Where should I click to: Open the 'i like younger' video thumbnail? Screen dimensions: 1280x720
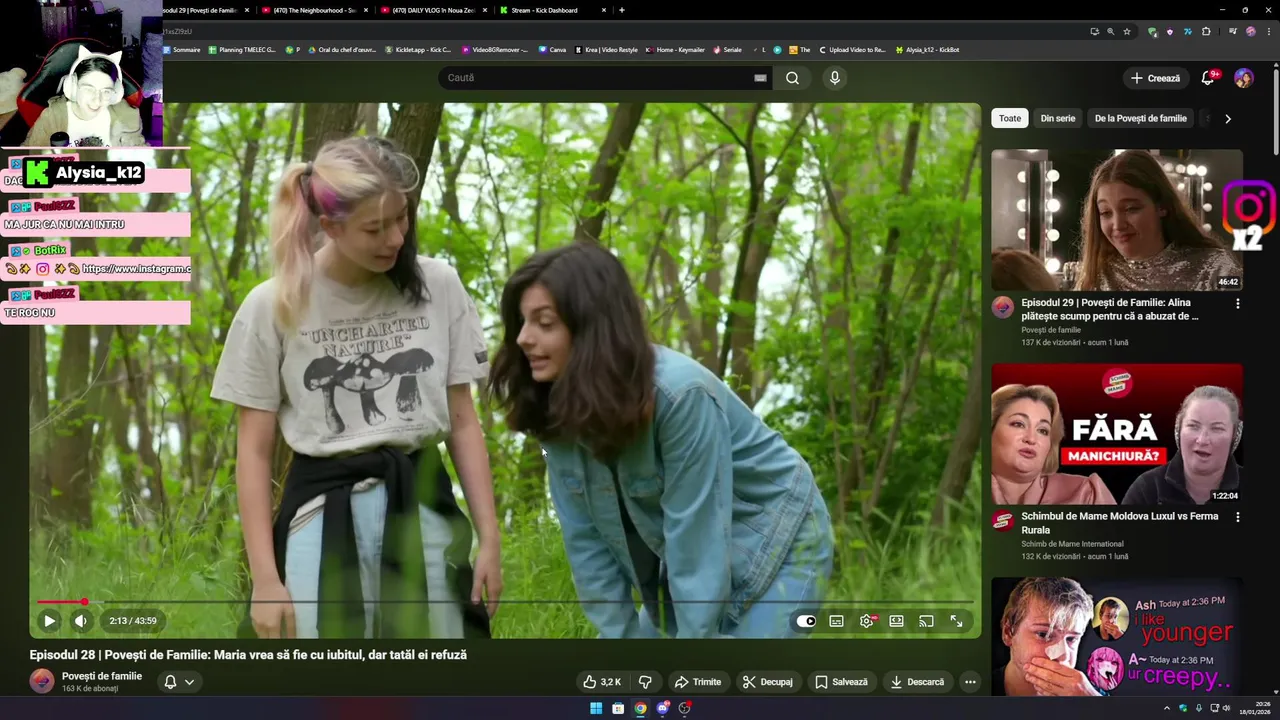[1117, 637]
